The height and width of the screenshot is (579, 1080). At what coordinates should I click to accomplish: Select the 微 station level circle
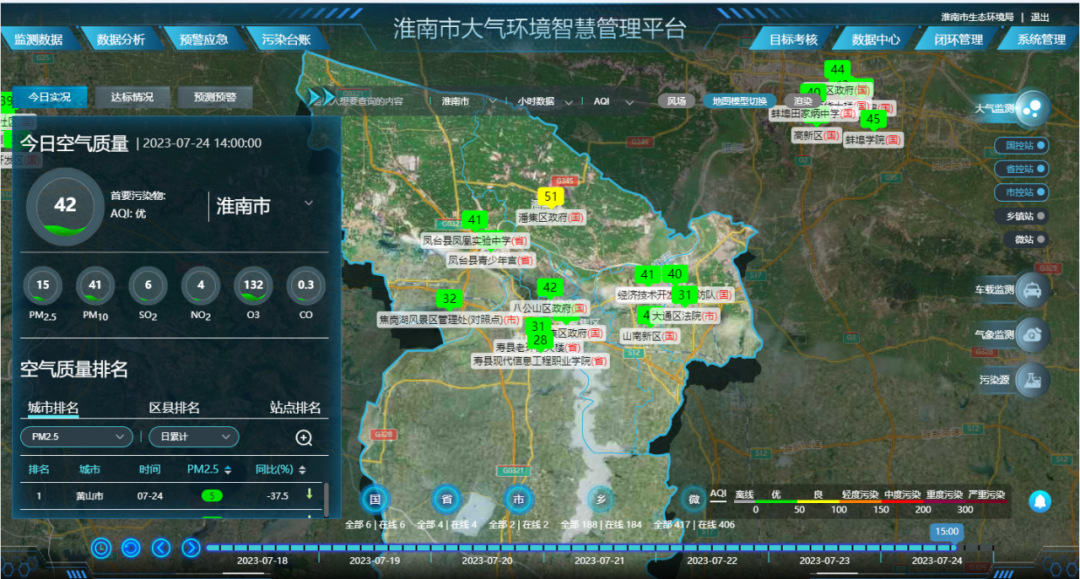coord(694,500)
